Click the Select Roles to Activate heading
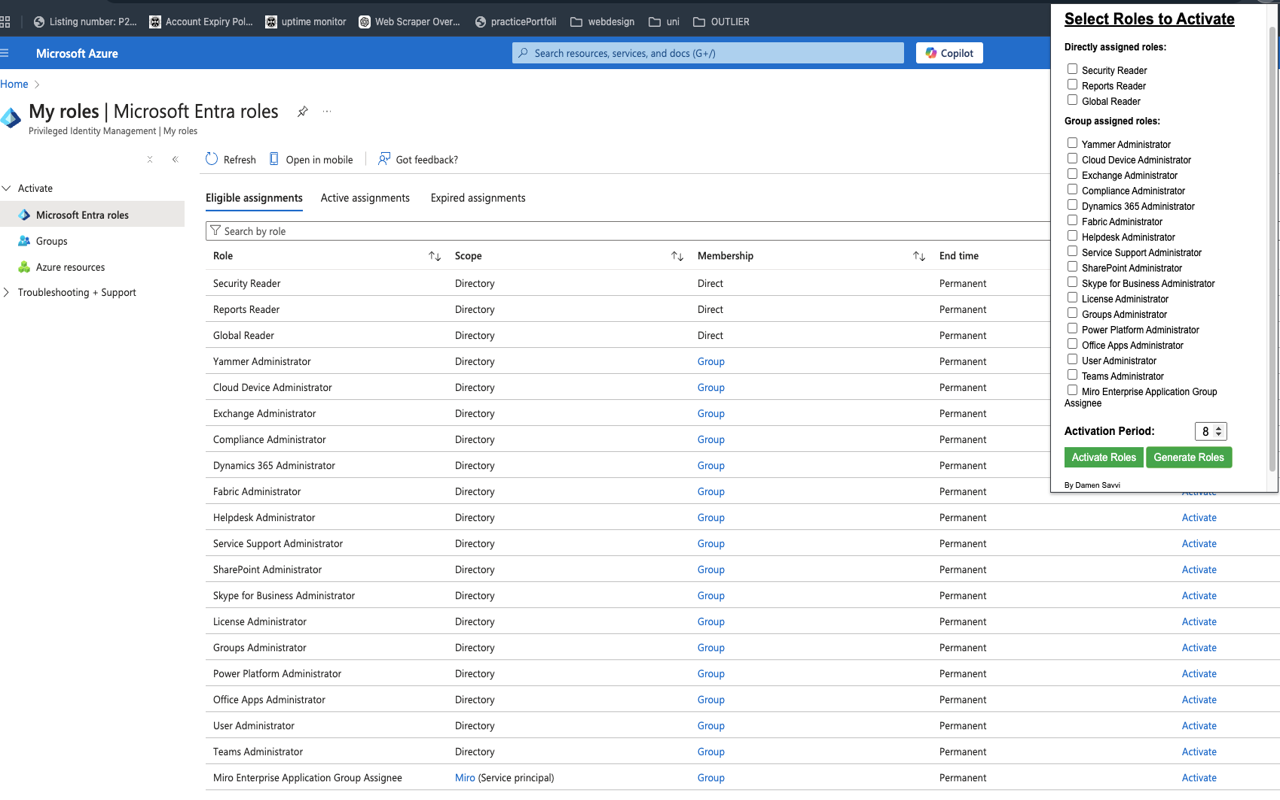Viewport: 1280px width, 800px height. click(1149, 19)
